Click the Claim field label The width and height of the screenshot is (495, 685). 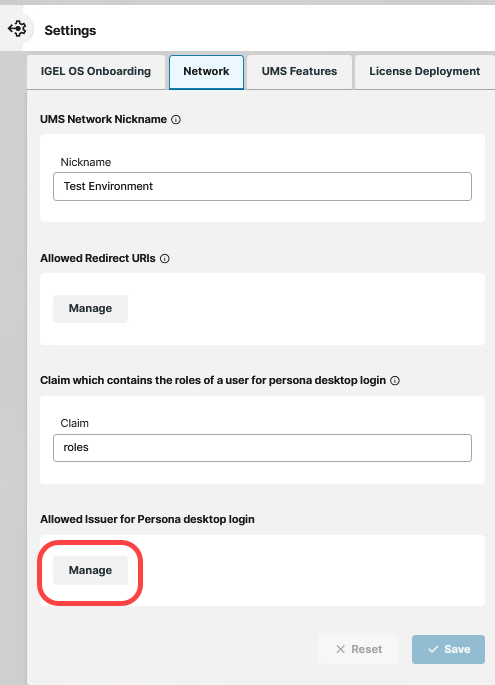pyautogui.click(x=75, y=423)
